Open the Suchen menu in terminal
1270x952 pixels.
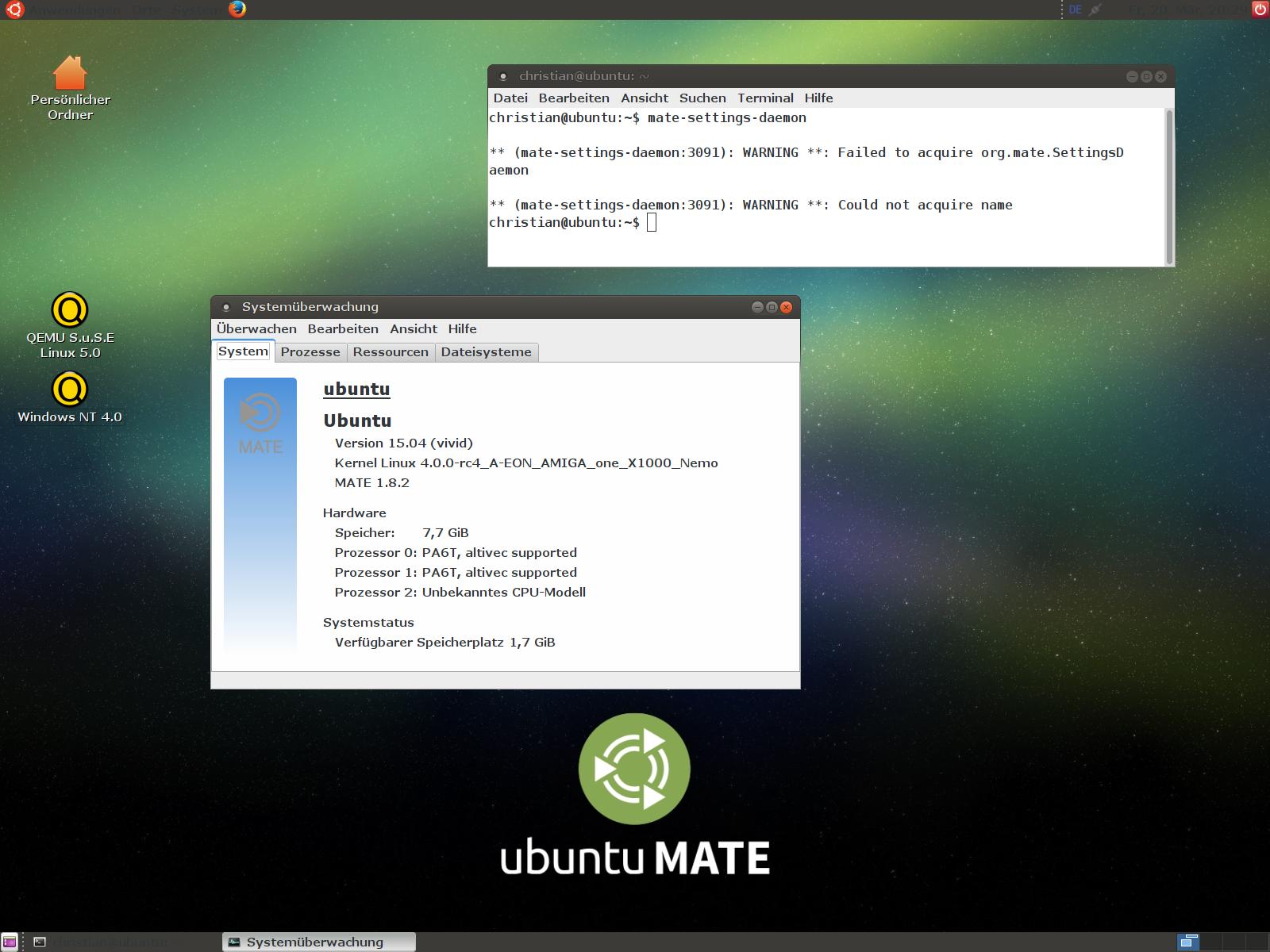[x=702, y=98]
